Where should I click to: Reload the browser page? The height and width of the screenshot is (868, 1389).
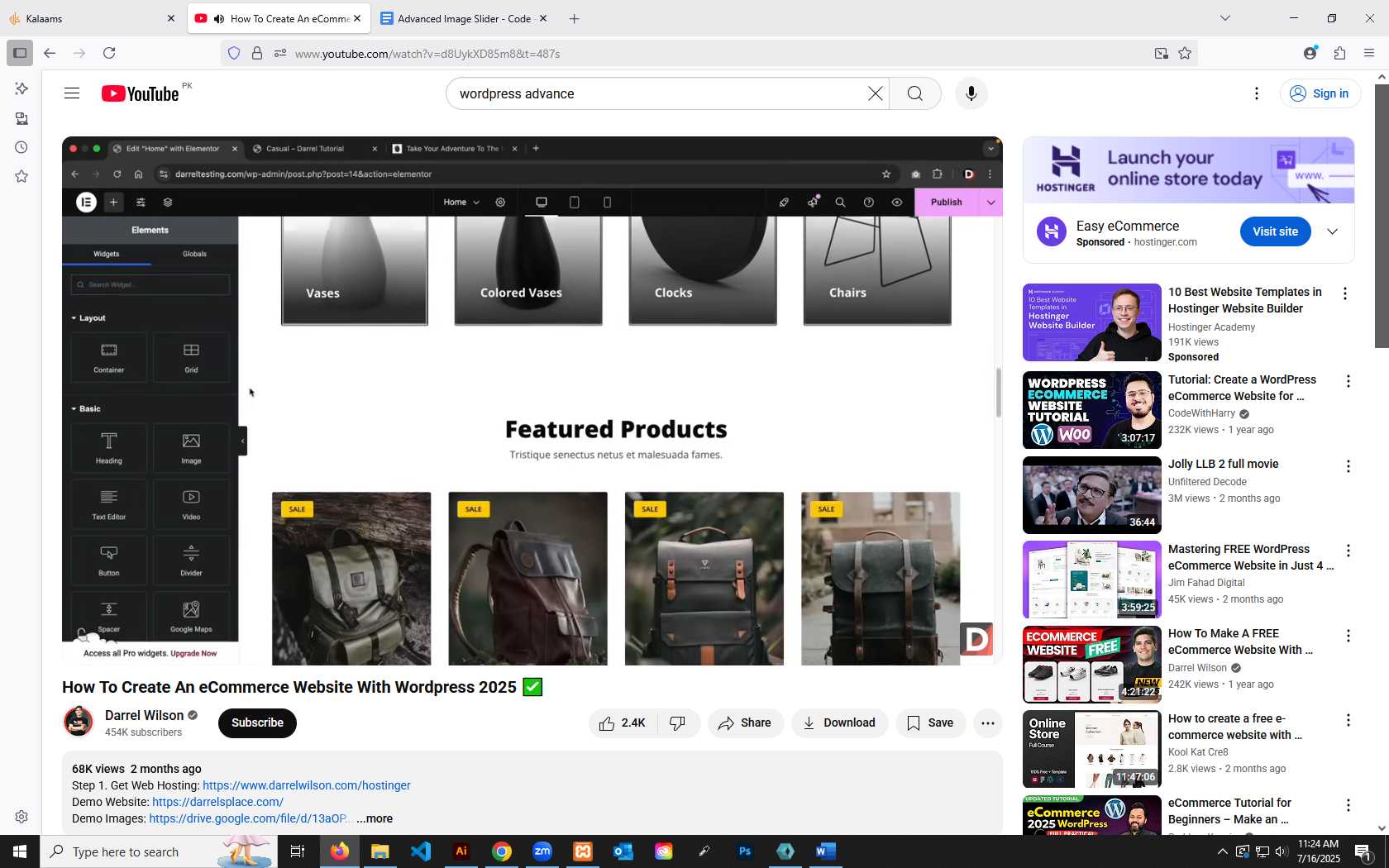click(x=109, y=53)
